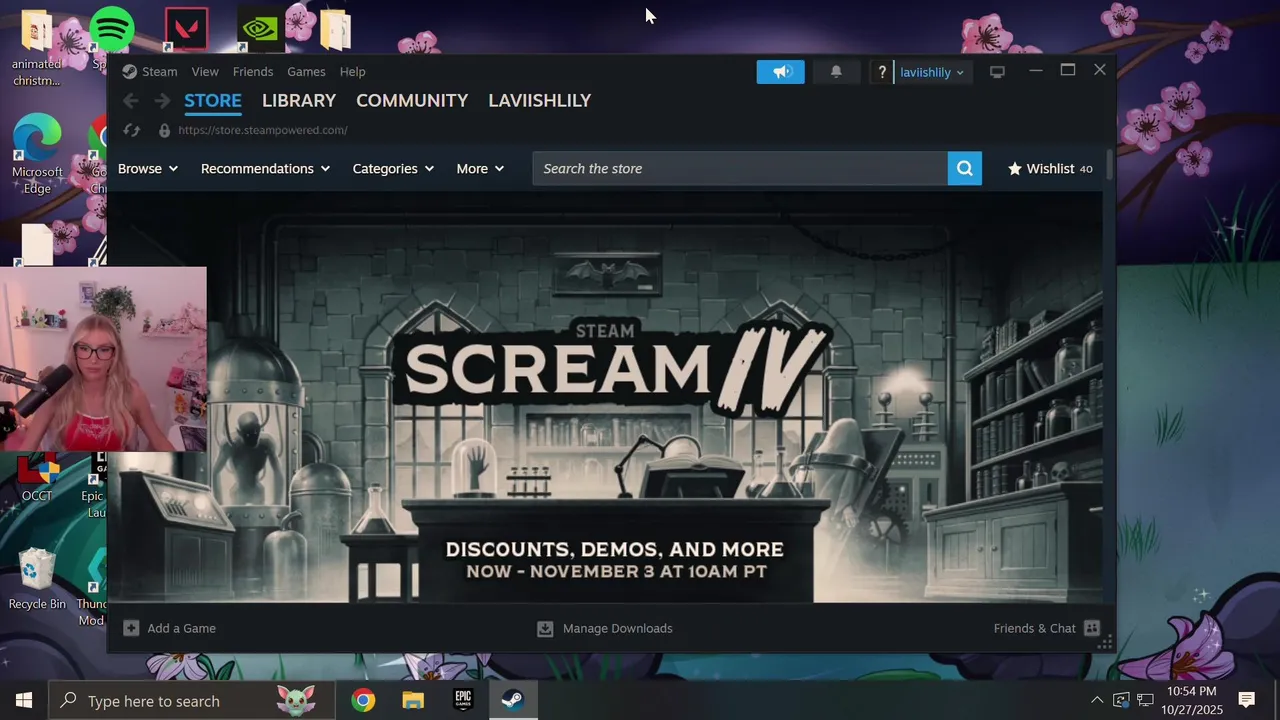
Task: Click the Manage Downloads text
Action: tap(617, 628)
